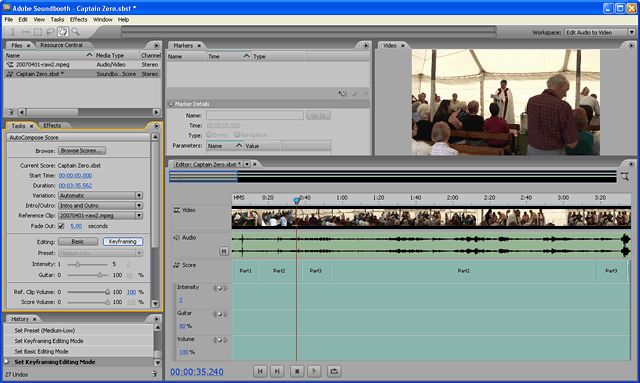
Task: Go to next Guitar keyframe
Action: pyautogui.click(x=225, y=314)
